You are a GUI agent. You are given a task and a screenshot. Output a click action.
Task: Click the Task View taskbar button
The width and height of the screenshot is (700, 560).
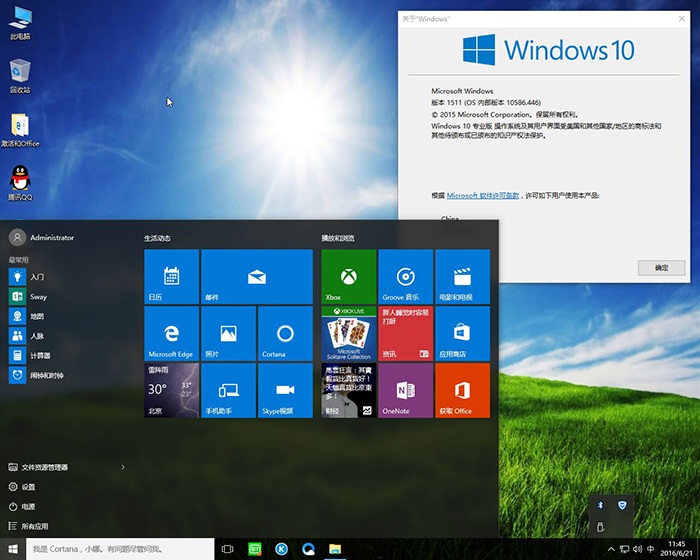[x=227, y=549]
